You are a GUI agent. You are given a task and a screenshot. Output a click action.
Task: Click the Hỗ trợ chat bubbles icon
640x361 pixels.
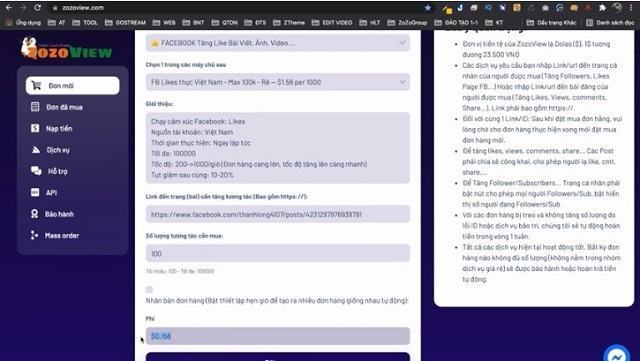36,171
